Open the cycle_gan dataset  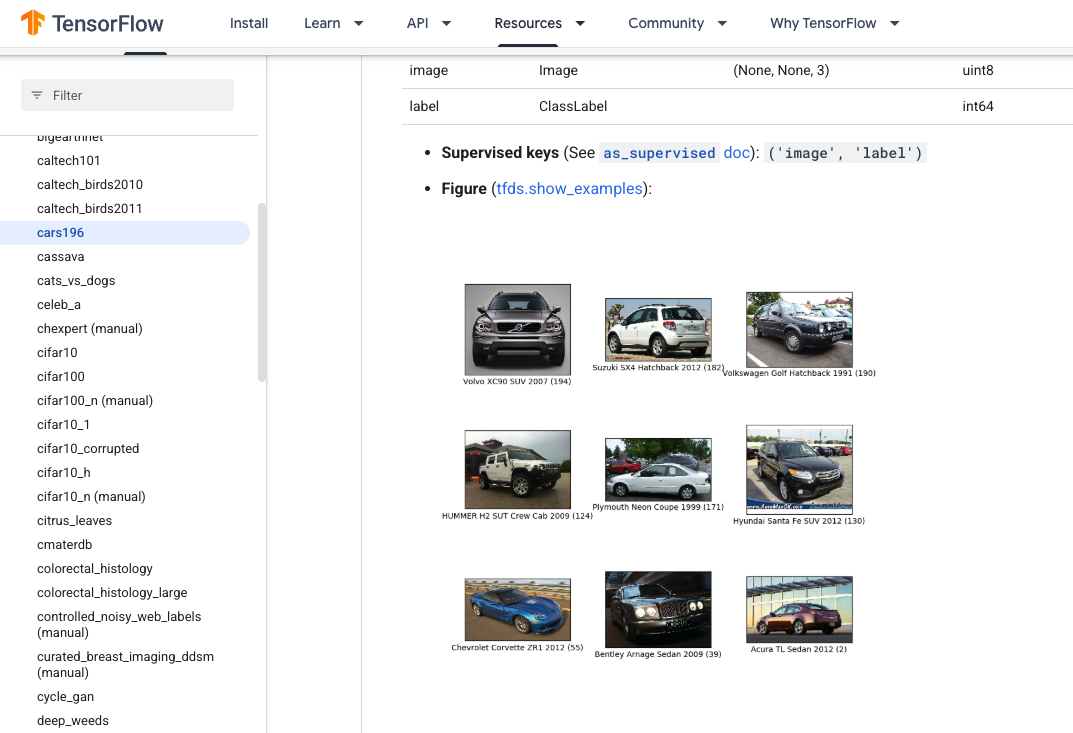[65, 696]
